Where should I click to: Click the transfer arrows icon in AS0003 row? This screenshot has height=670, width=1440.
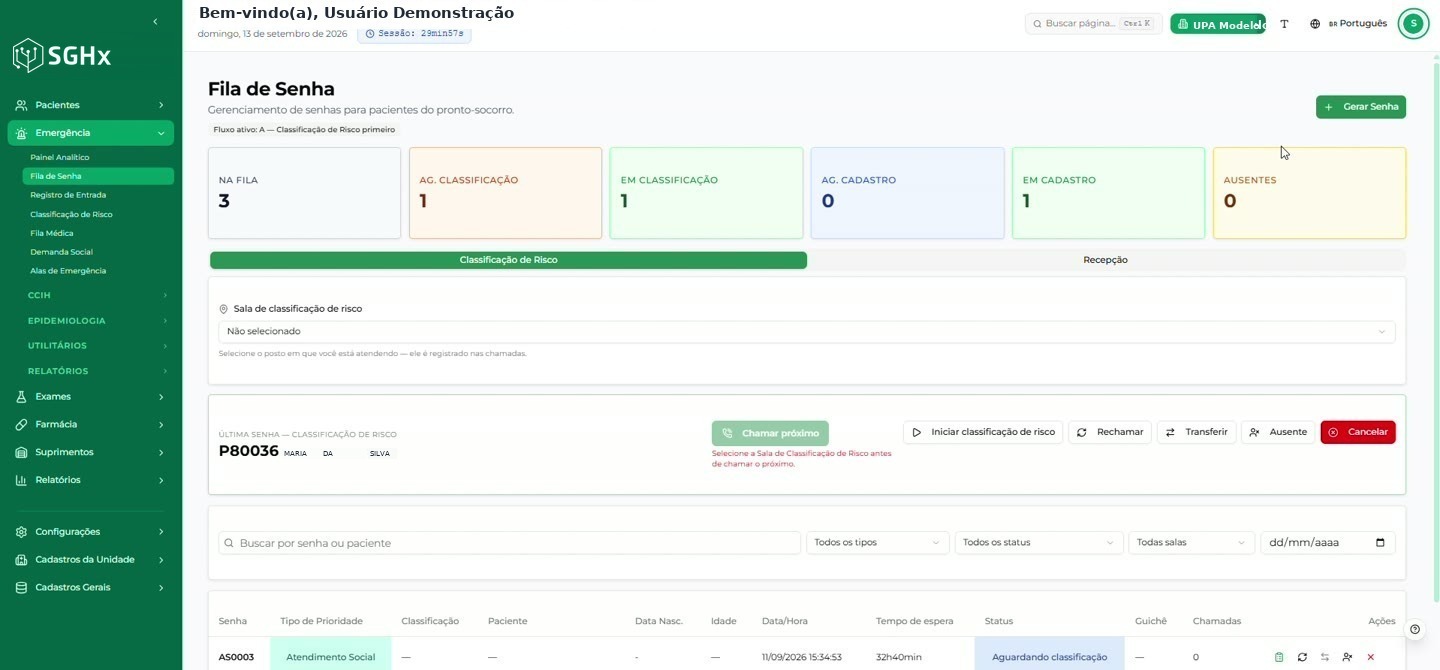(1325, 657)
